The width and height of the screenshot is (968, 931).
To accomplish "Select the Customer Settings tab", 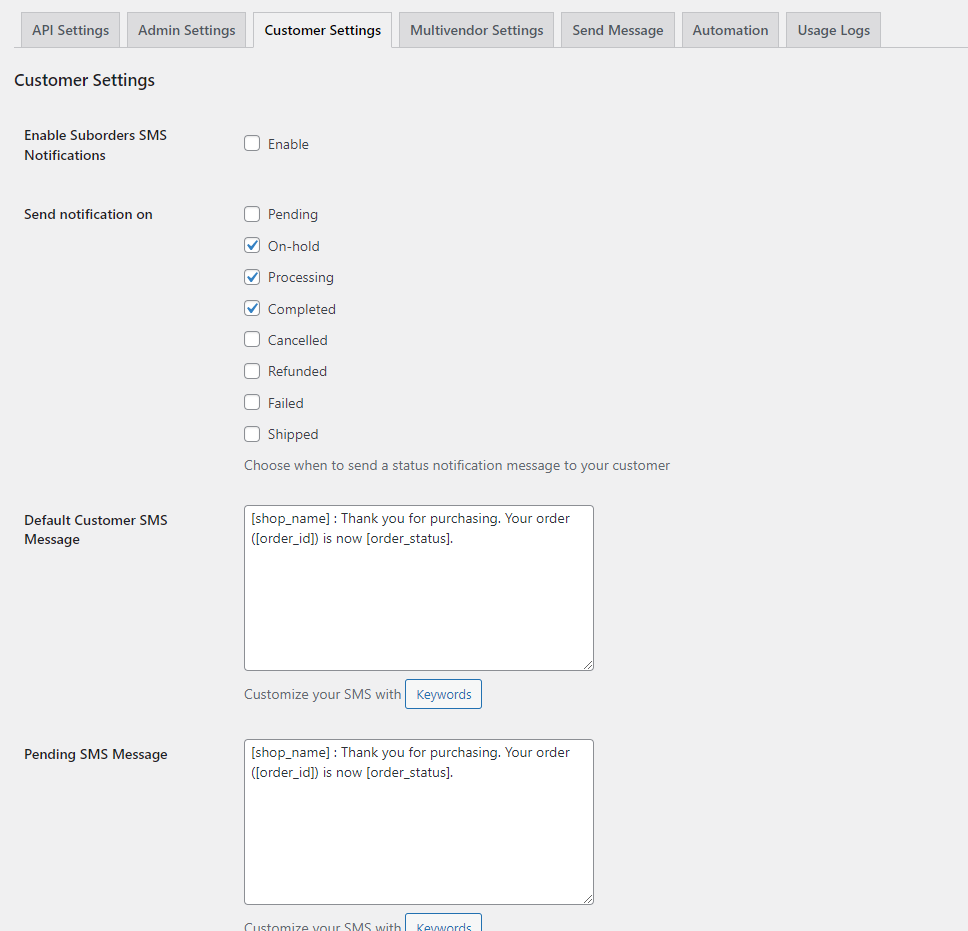I will point(322,30).
